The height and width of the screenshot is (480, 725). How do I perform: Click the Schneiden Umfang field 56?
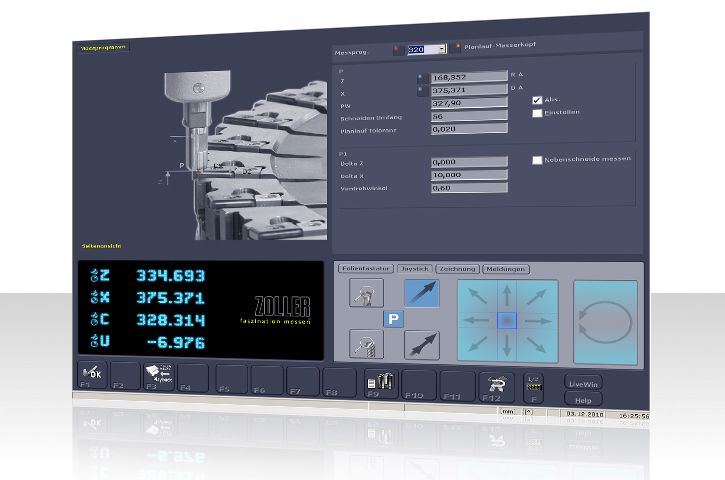(x=469, y=116)
